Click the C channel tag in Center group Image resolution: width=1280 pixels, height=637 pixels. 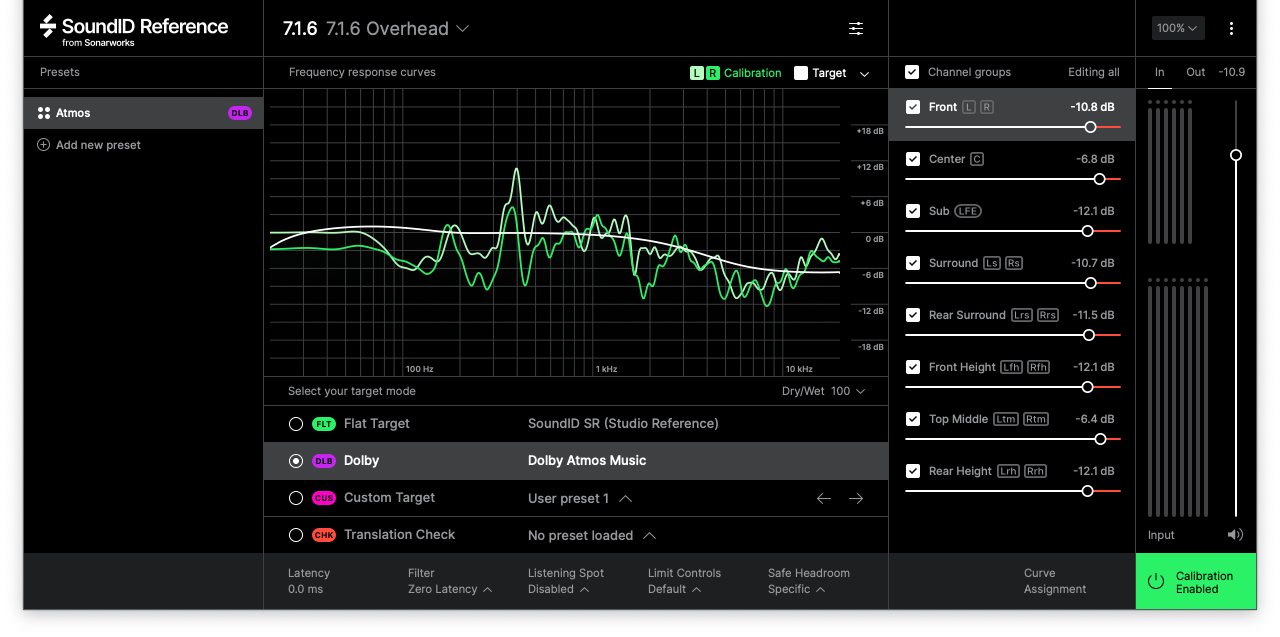(977, 159)
